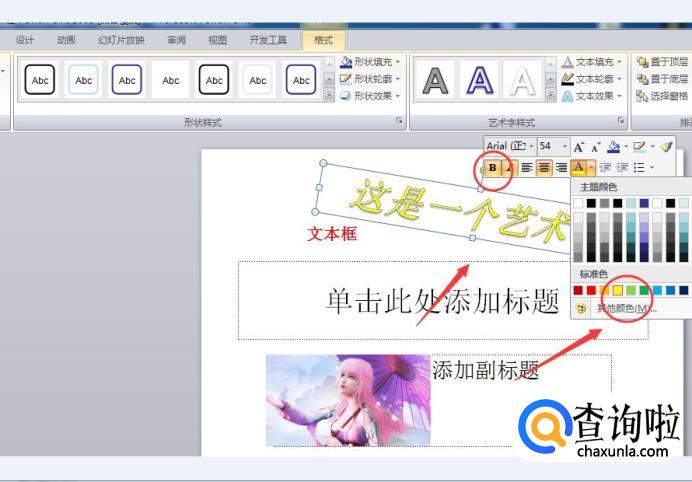Pick the light green standard color swatch
The image size is (692, 482).
[631, 290]
